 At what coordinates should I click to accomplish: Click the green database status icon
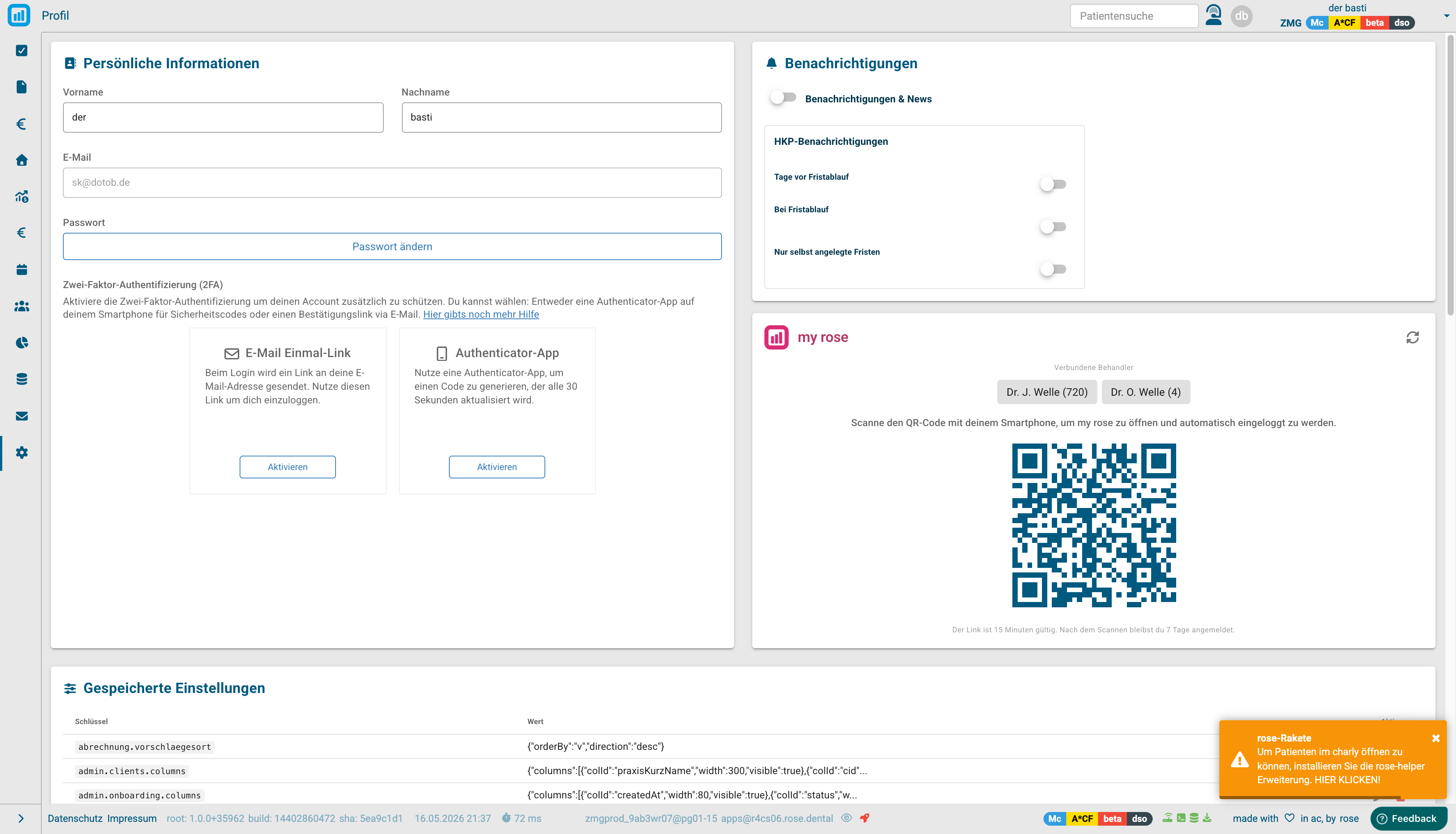[x=1194, y=818]
